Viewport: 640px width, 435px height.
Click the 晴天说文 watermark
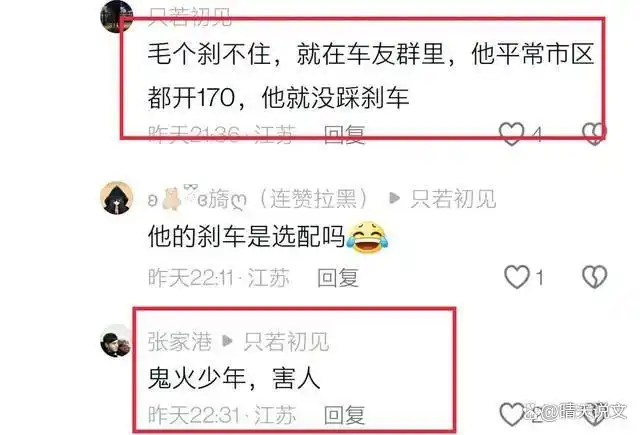[x=575, y=412]
